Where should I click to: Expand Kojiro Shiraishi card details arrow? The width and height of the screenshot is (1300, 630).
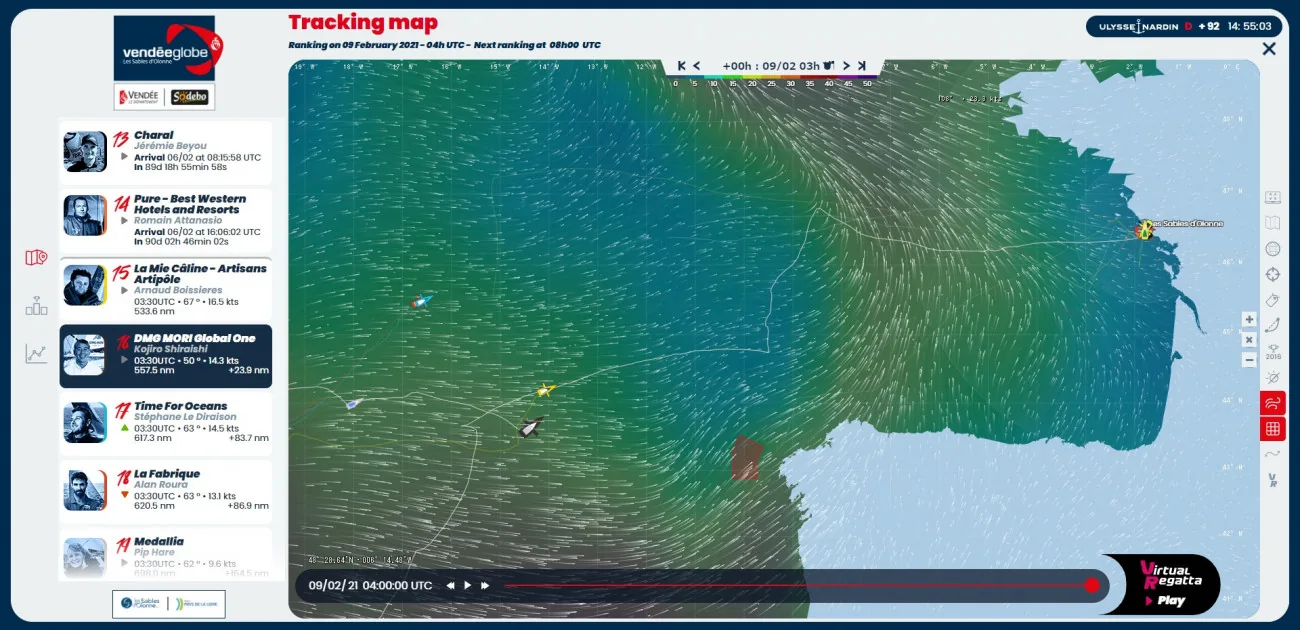pyautogui.click(x=125, y=359)
